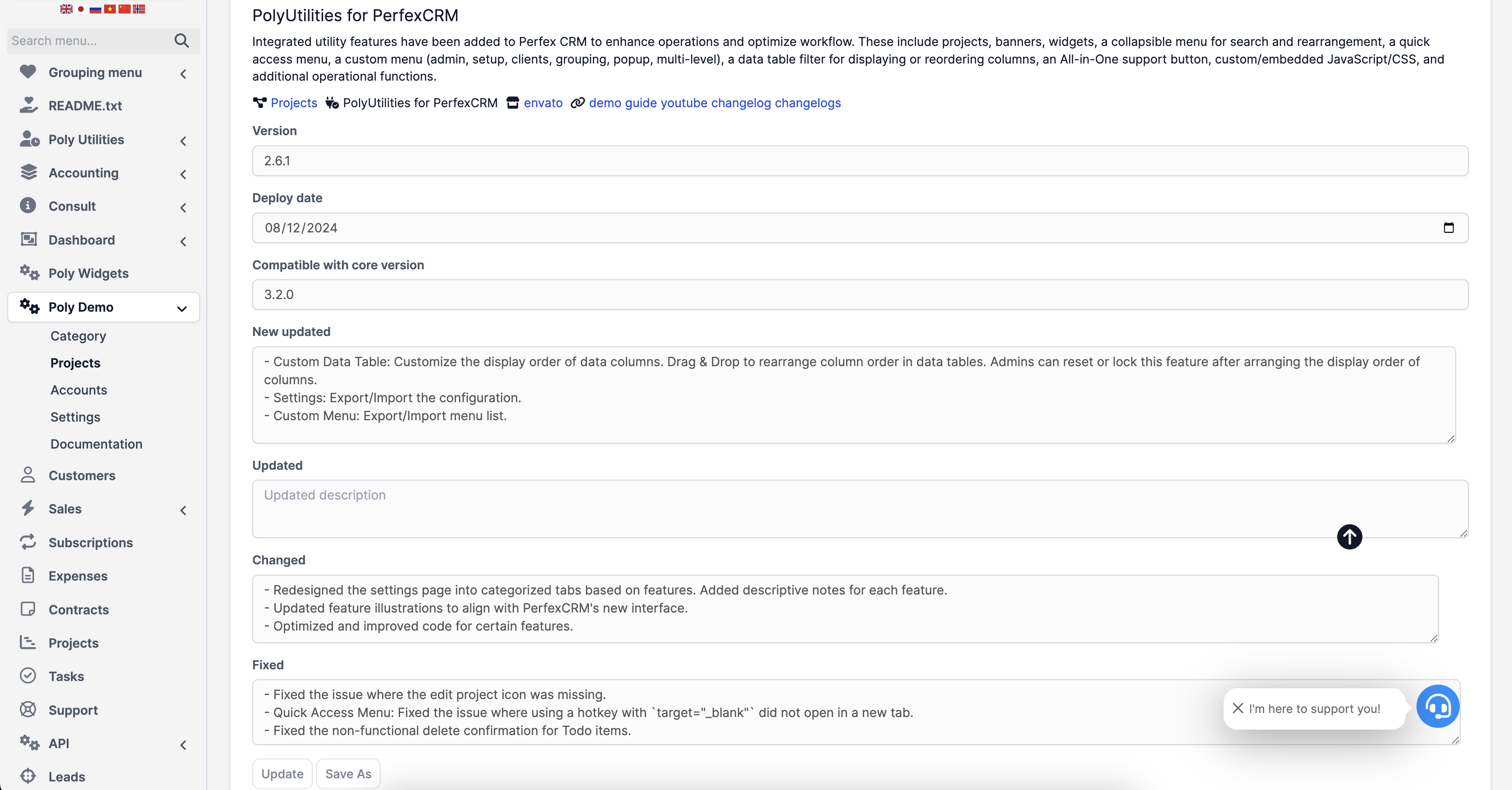Click the Poly Widgets gears icon
Screen dimensions: 1512x790
point(29,272)
